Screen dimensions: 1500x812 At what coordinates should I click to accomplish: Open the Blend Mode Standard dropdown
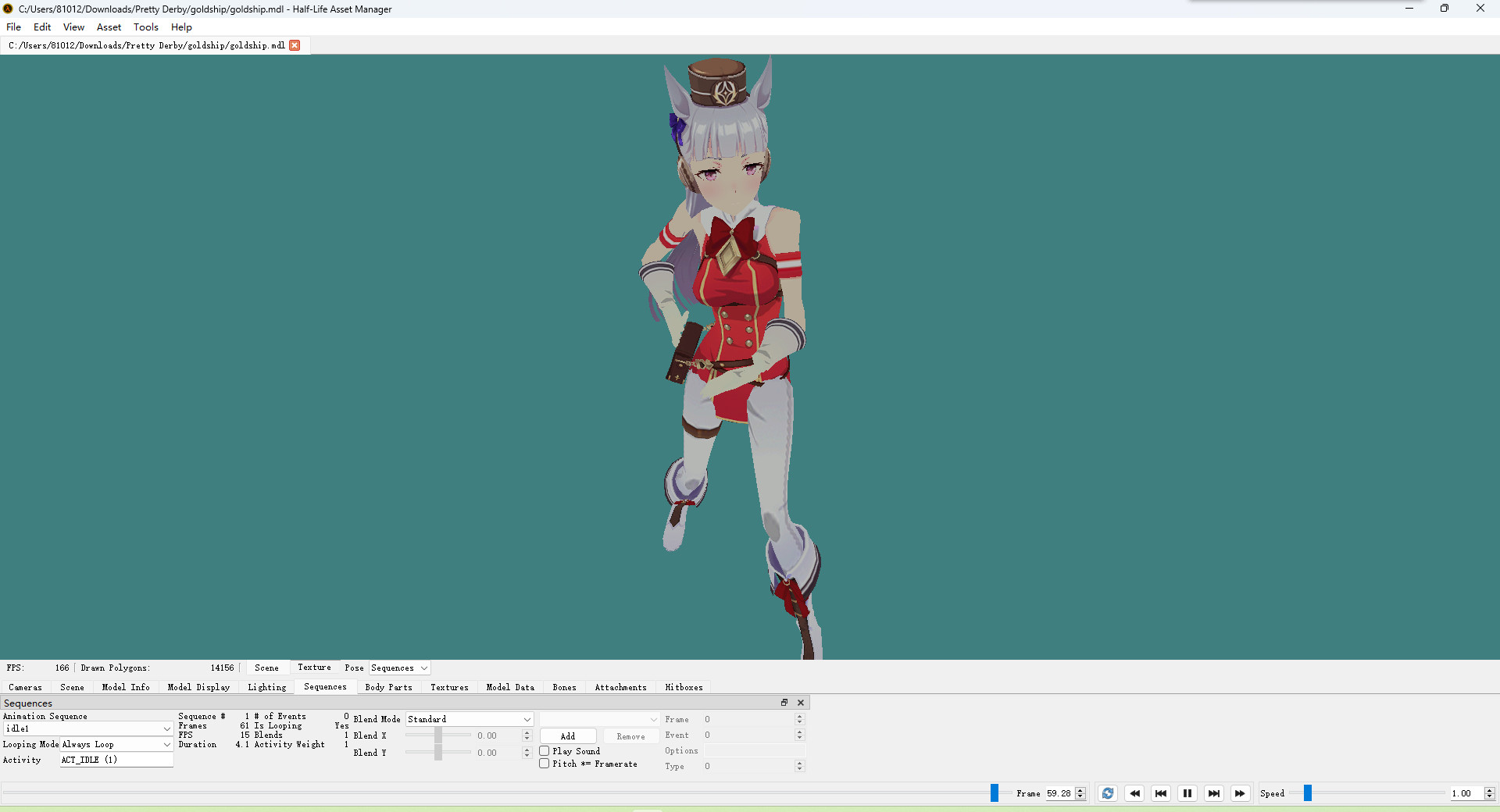click(469, 719)
